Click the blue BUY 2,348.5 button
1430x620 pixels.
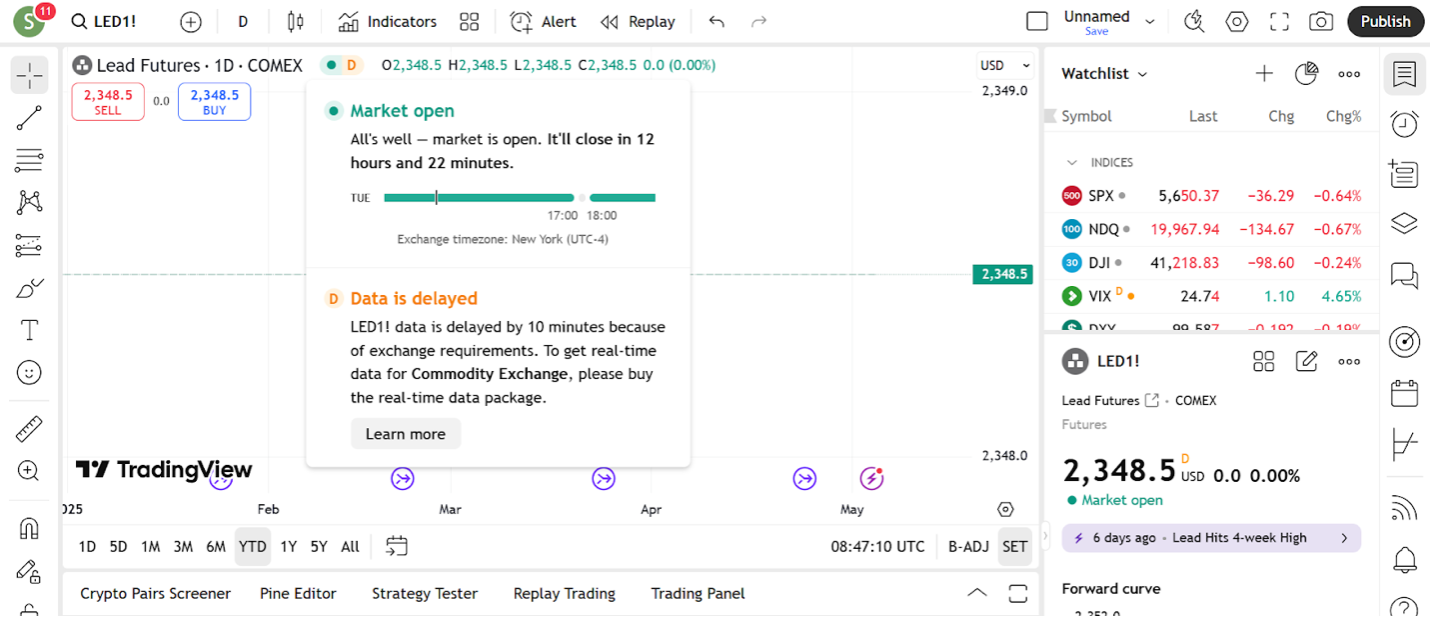point(215,102)
